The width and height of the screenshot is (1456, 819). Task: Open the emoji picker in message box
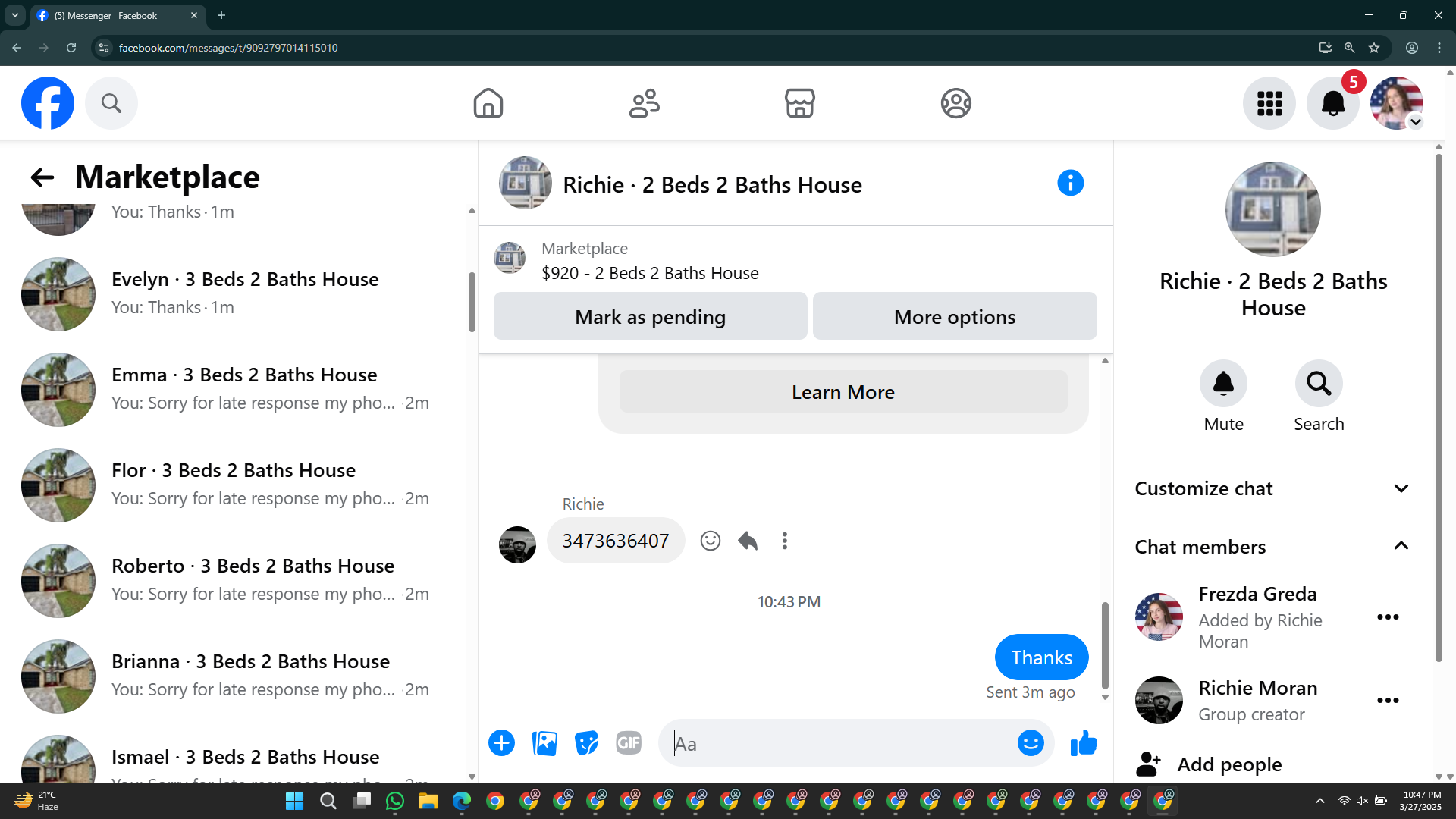tap(1031, 743)
